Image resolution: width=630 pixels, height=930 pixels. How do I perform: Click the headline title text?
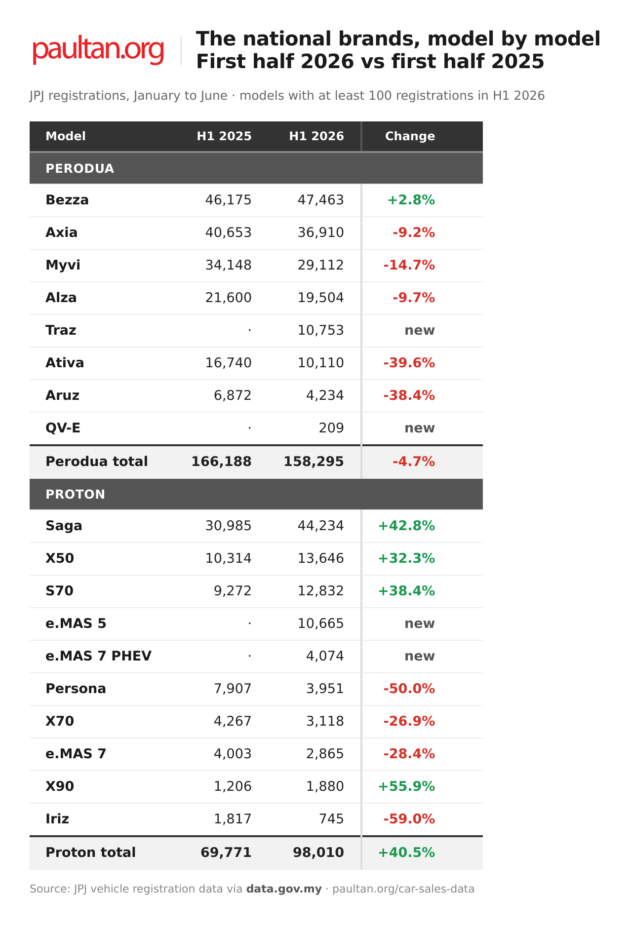pyautogui.click(x=398, y=50)
